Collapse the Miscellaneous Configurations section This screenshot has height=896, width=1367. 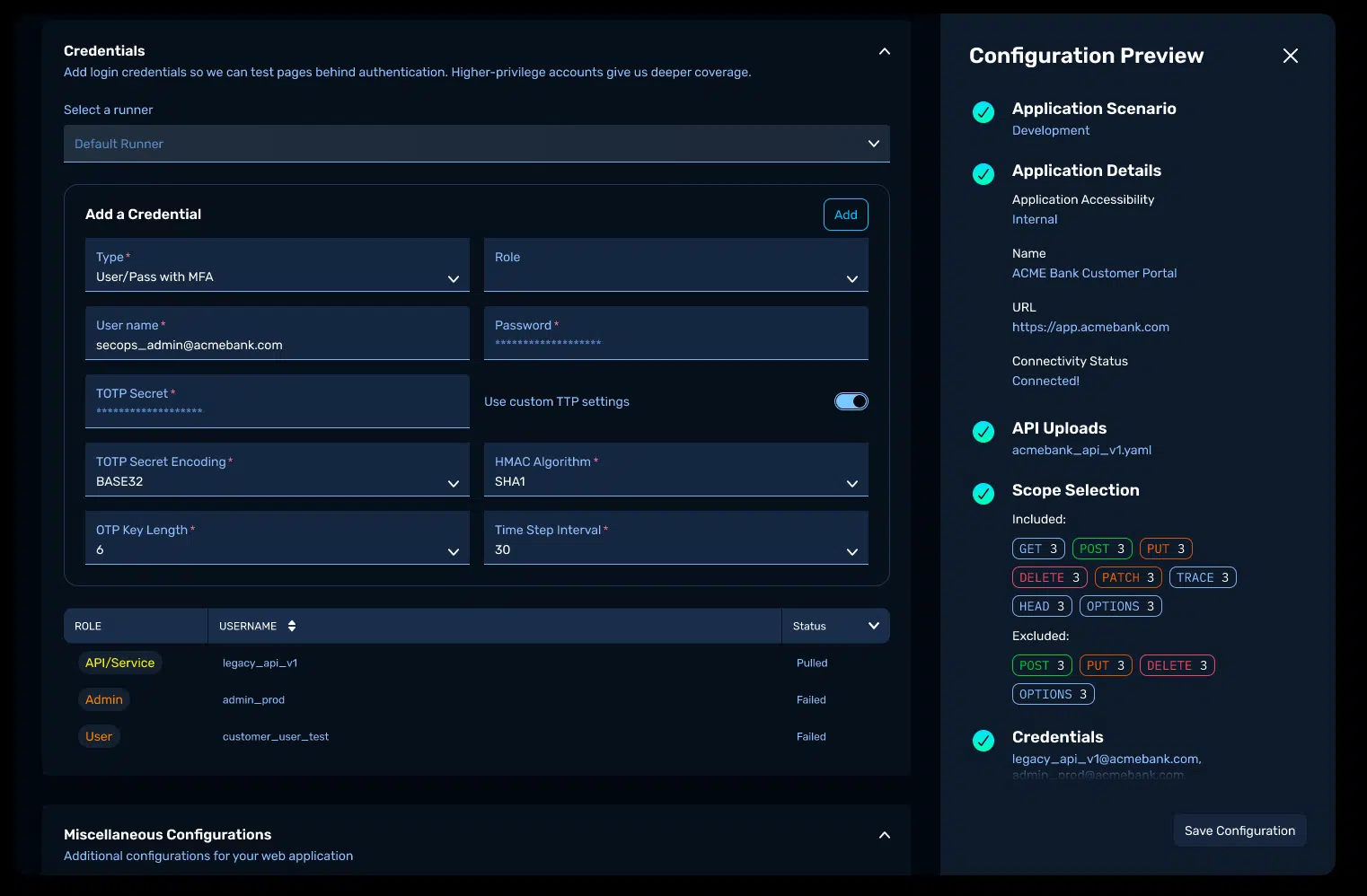click(885, 835)
